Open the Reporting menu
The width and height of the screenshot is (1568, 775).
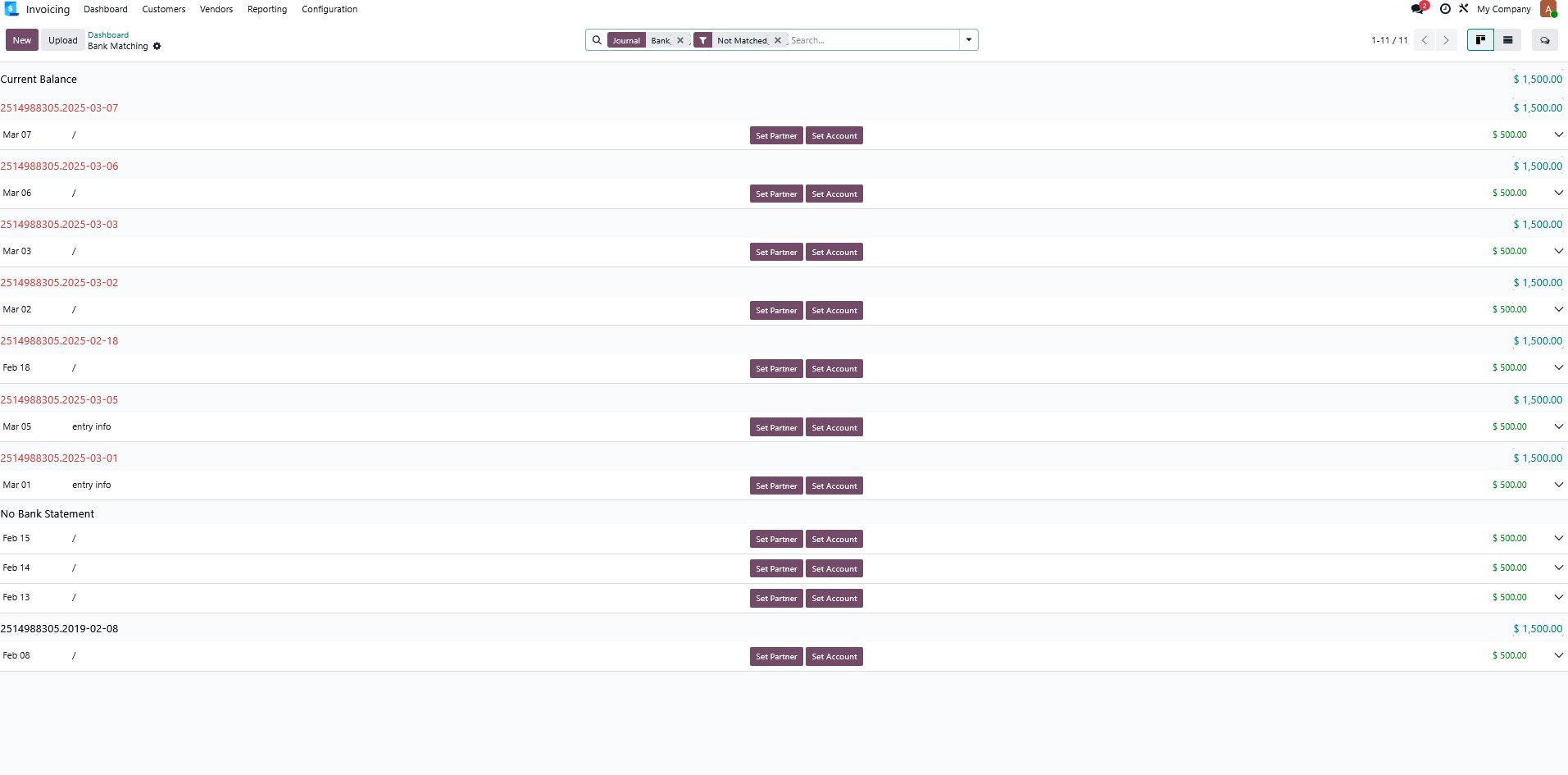click(266, 9)
